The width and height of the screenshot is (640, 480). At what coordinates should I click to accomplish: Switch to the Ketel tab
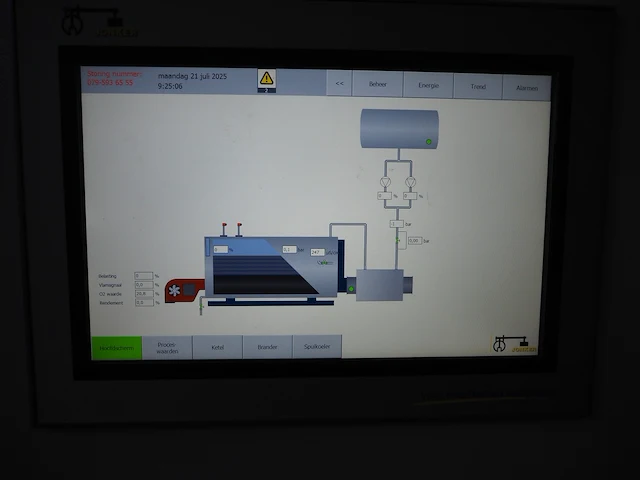[218, 347]
